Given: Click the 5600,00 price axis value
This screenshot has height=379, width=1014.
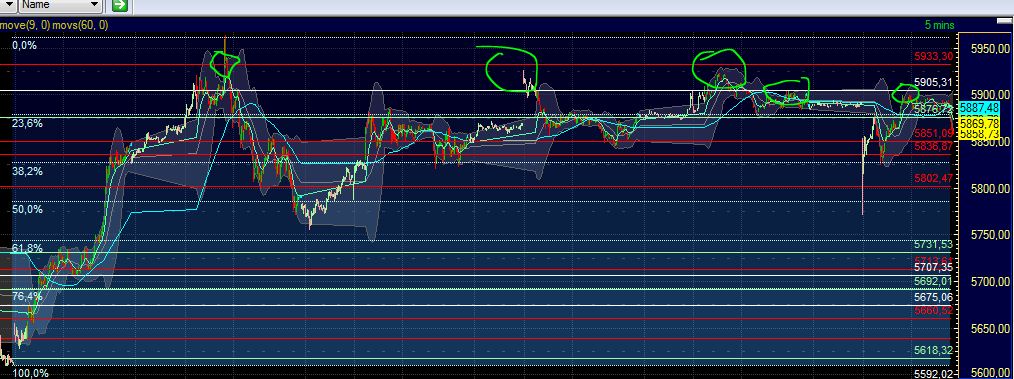Looking at the screenshot, I should [991, 374].
